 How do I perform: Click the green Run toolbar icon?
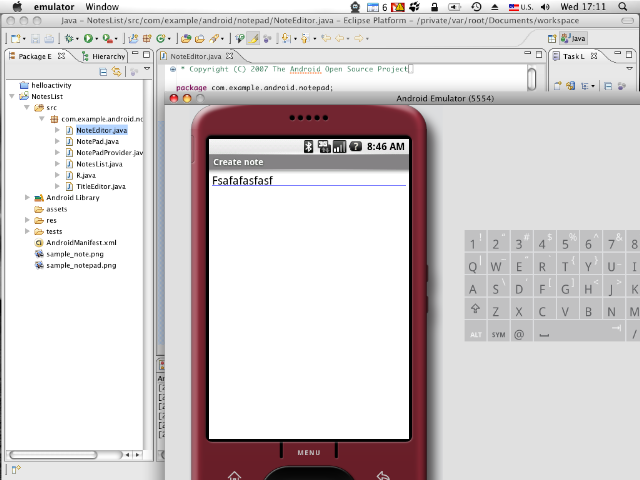click(88, 38)
